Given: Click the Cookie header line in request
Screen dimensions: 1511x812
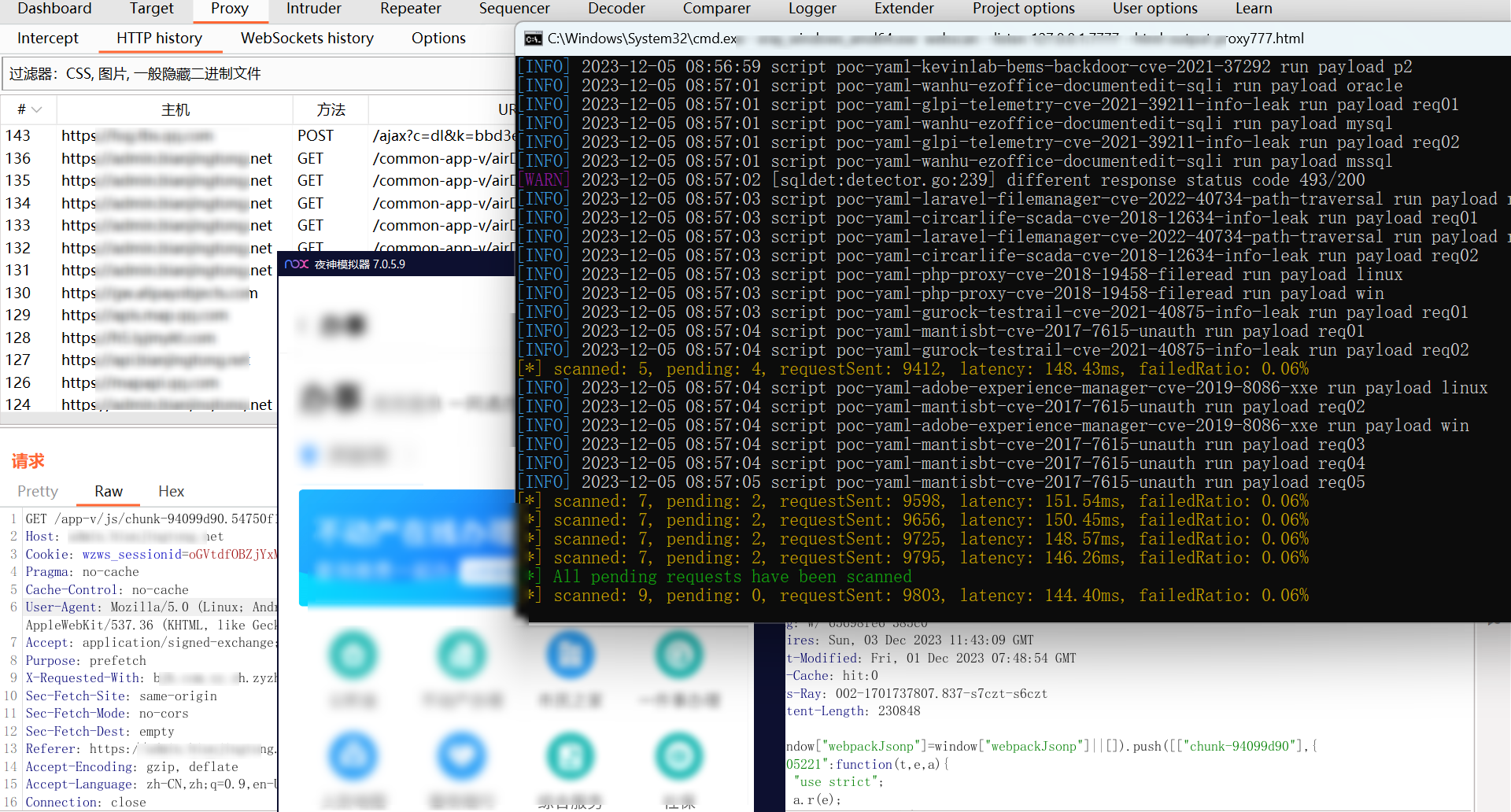Looking at the screenshot, I should click(x=151, y=555).
